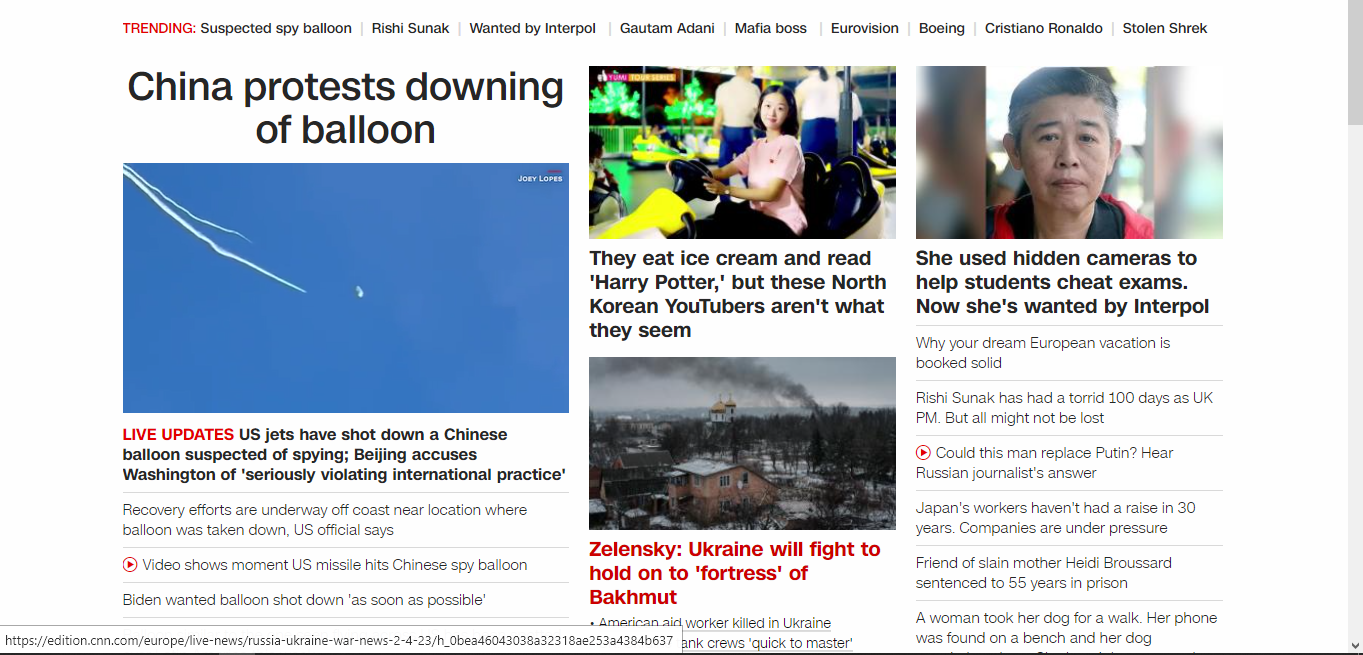
Task: Select trending topic Suspected spy balloon
Action: (276, 28)
